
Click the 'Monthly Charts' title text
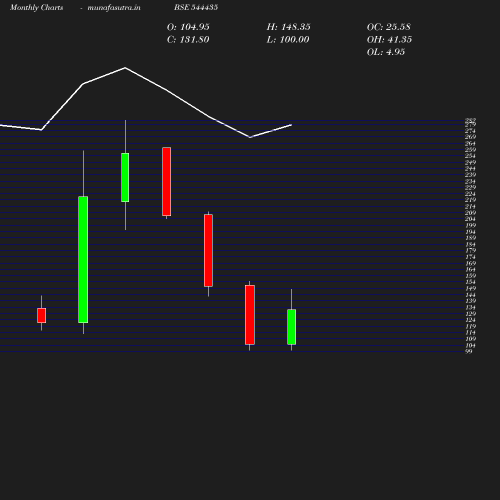[37, 7]
